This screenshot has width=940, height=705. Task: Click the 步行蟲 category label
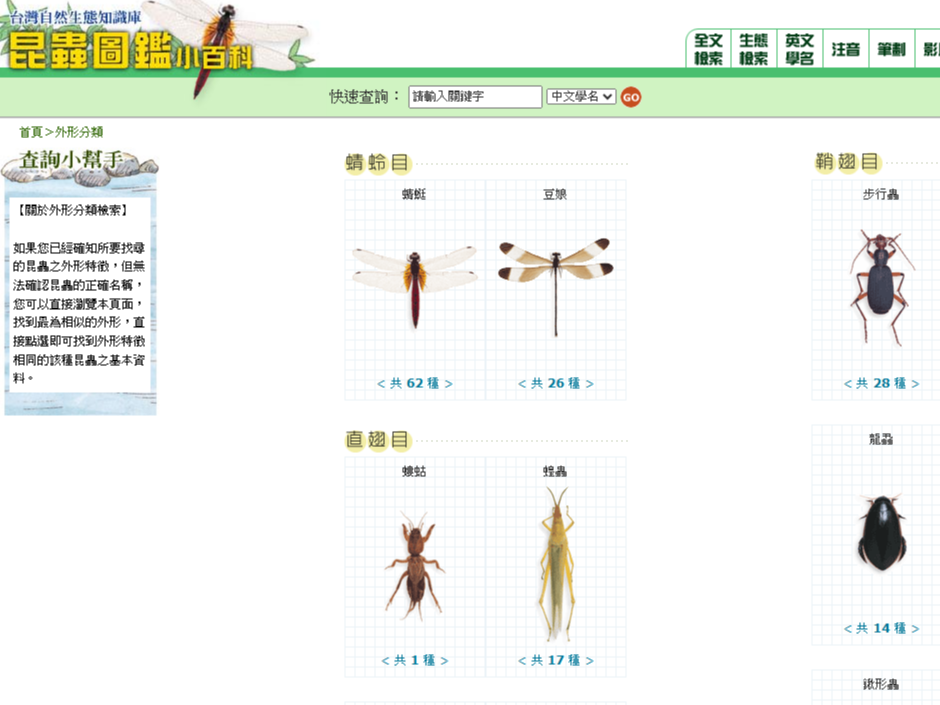[x=881, y=194]
